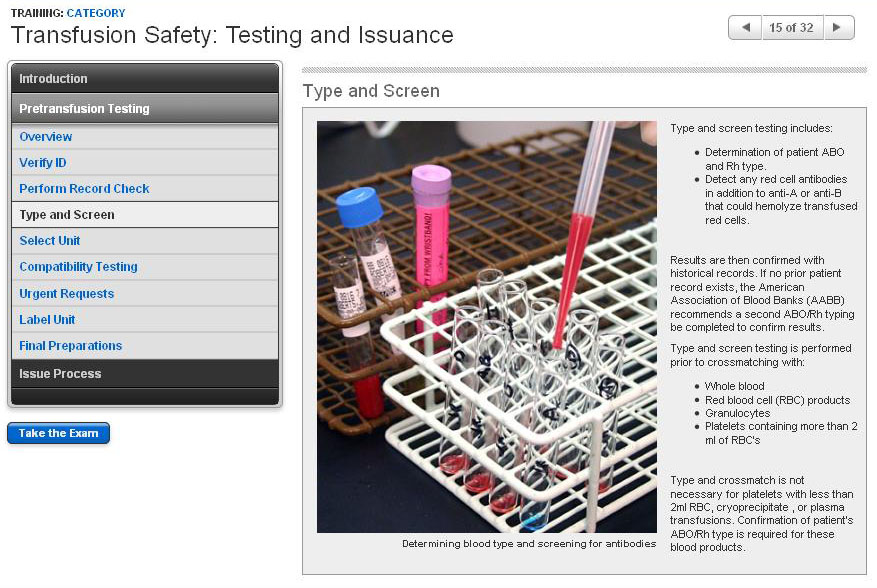This screenshot has height=588, width=877.
Task: Click the Type and Screen heading
Action: pos(370,92)
